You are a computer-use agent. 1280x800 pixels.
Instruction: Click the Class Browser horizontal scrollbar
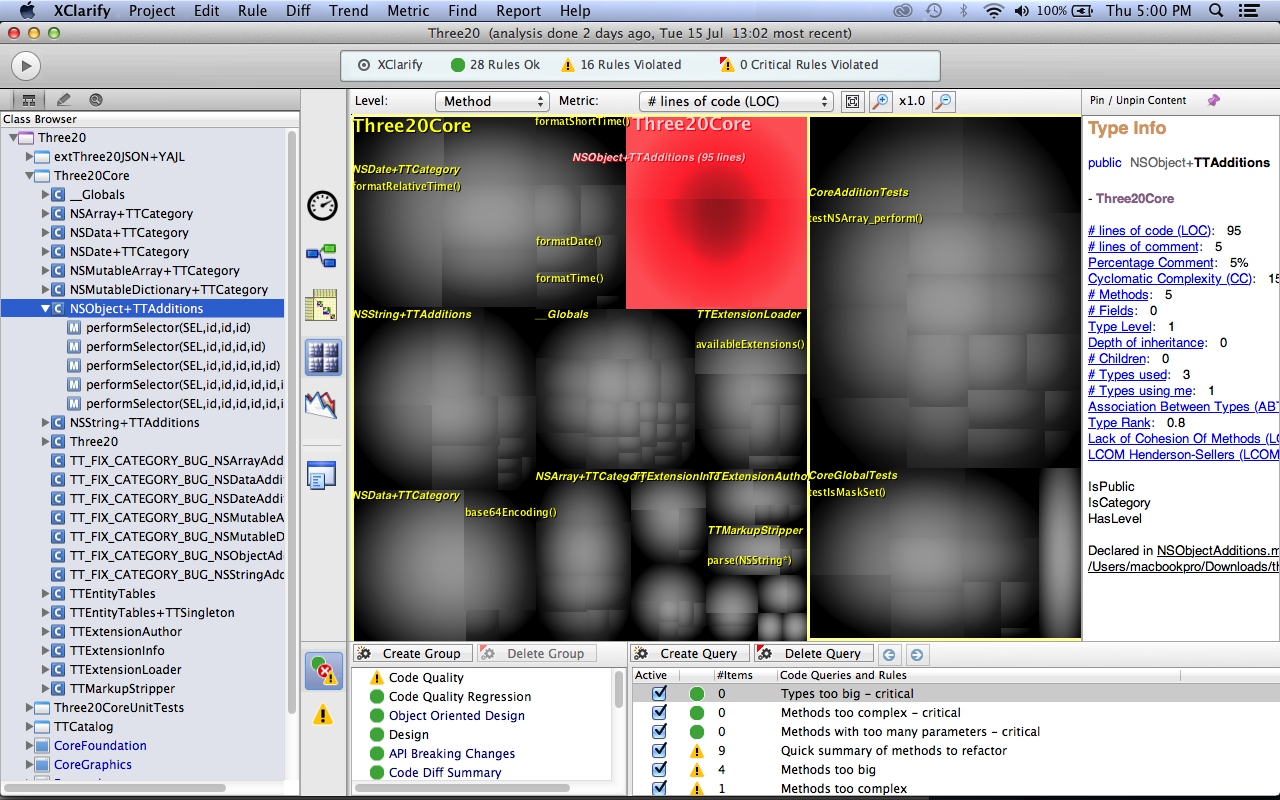coord(115,788)
